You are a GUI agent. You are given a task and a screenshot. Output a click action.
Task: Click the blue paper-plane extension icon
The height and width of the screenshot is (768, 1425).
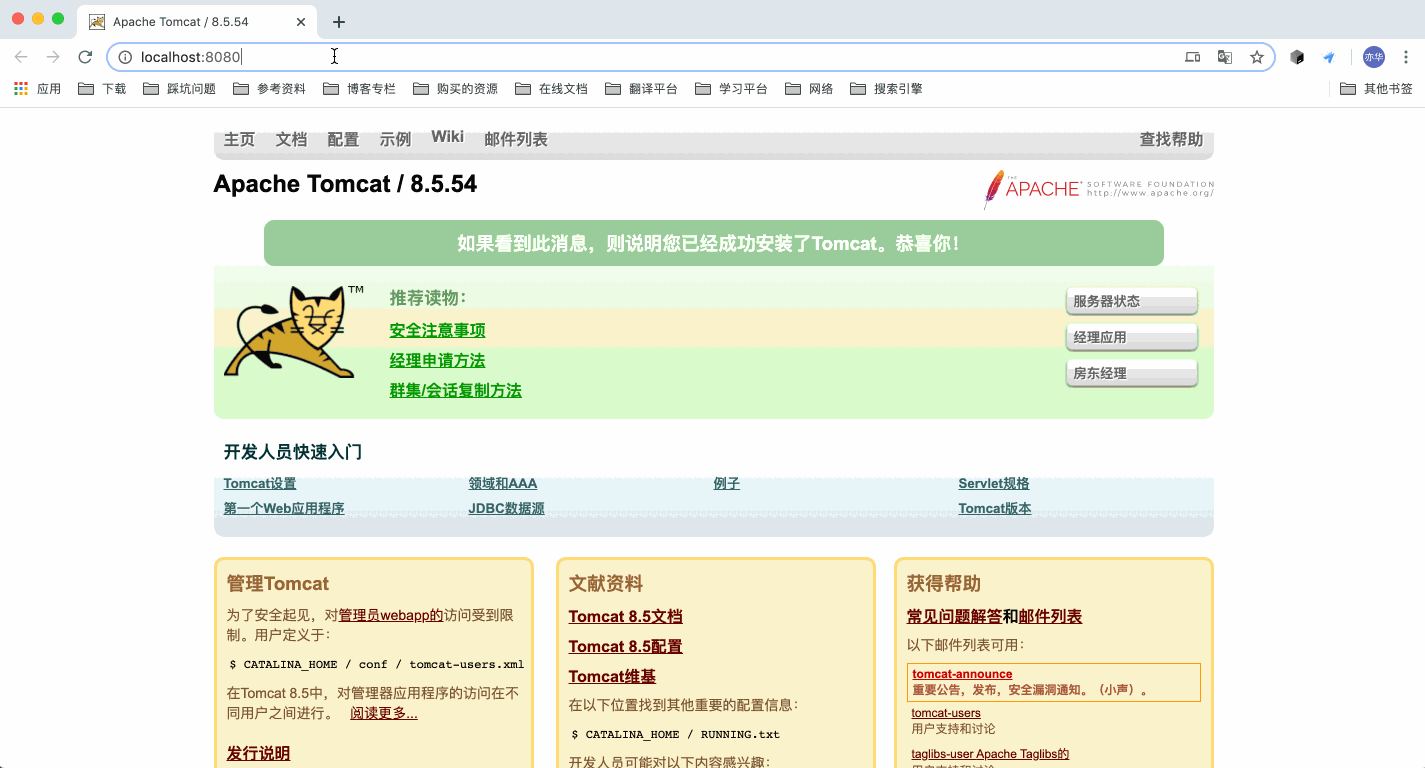[x=1329, y=57]
